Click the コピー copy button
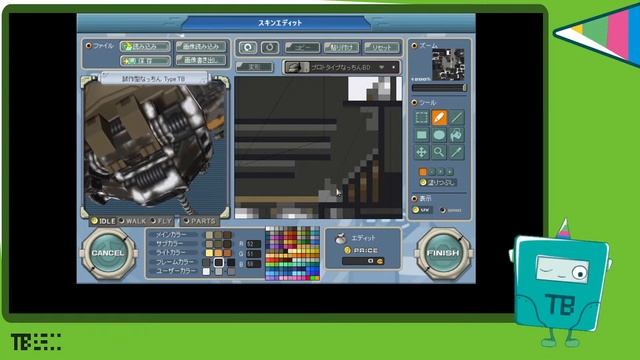The height and width of the screenshot is (360, 640). point(302,48)
